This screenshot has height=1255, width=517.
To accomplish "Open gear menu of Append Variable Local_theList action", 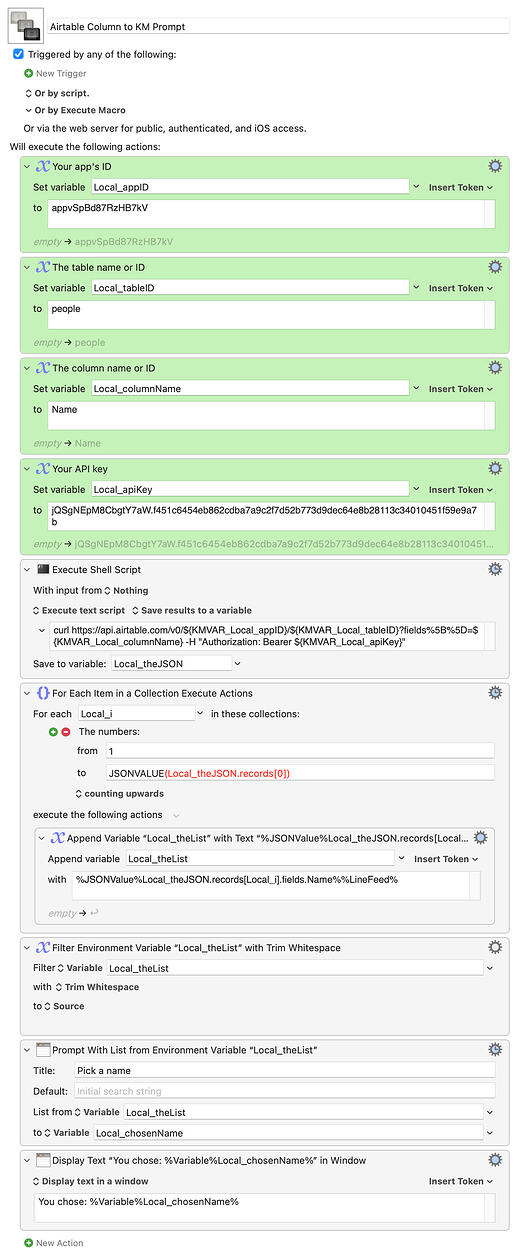I will point(480,837).
